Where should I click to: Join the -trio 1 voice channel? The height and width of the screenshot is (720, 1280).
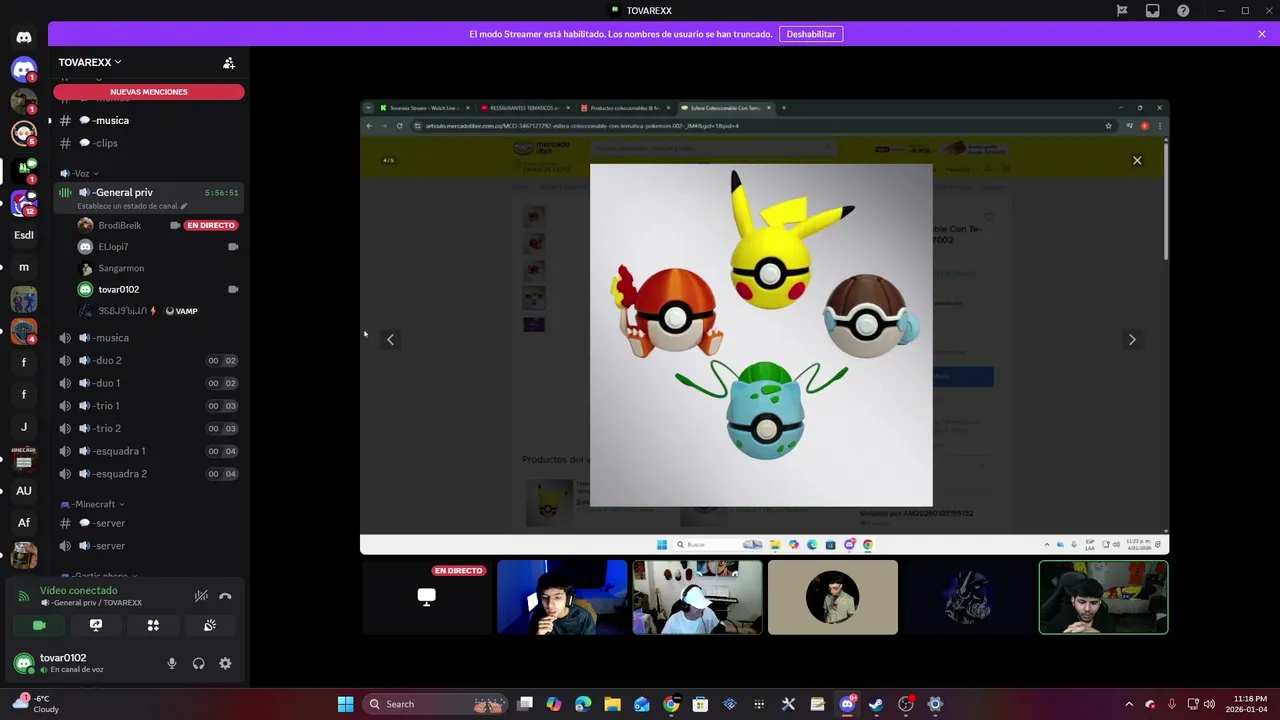[x=149, y=406]
